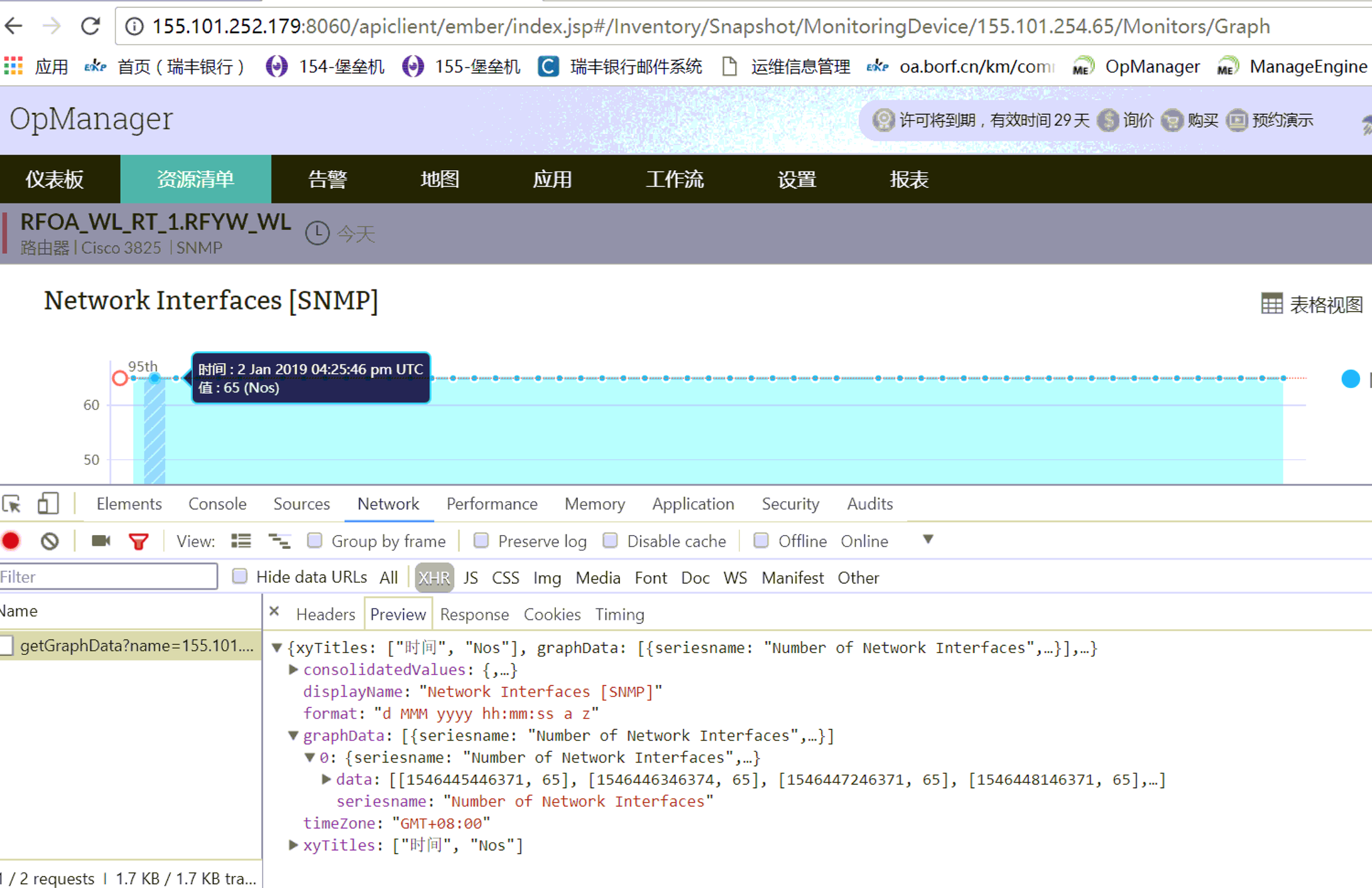Open the site information icon in address bar
1372x888 pixels.
pyautogui.click(x=134, y=26)
